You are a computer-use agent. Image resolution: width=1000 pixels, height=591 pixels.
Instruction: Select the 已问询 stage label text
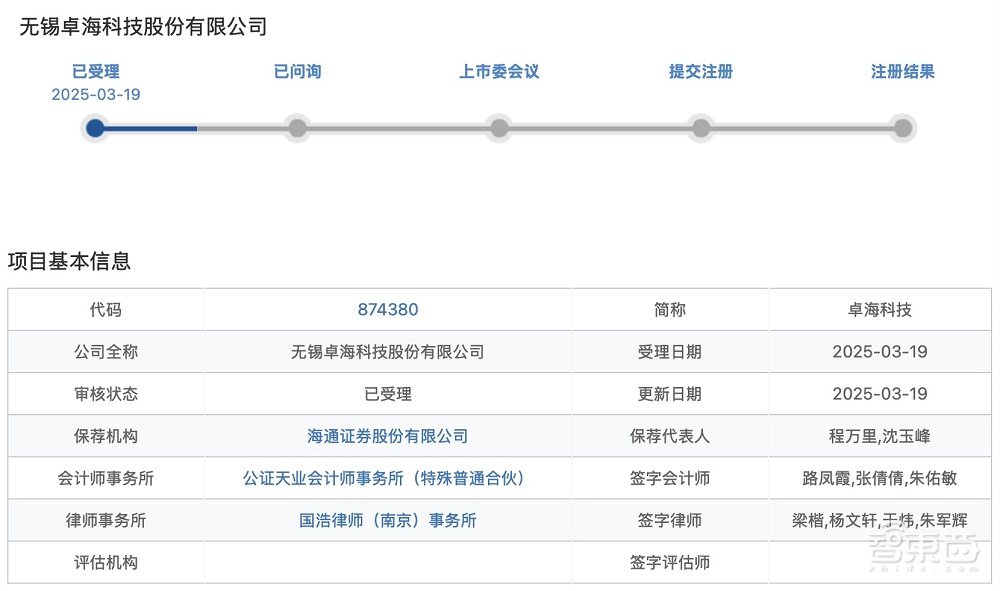click(298, 71)
